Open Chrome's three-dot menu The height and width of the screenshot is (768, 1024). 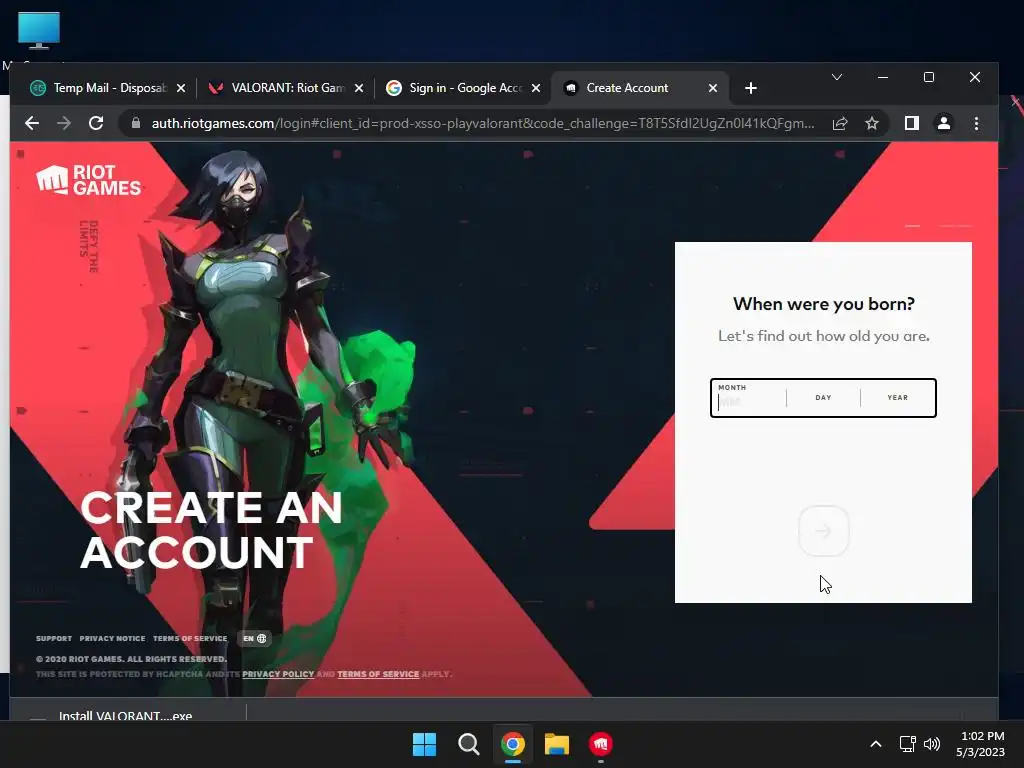tap(976, 123)
